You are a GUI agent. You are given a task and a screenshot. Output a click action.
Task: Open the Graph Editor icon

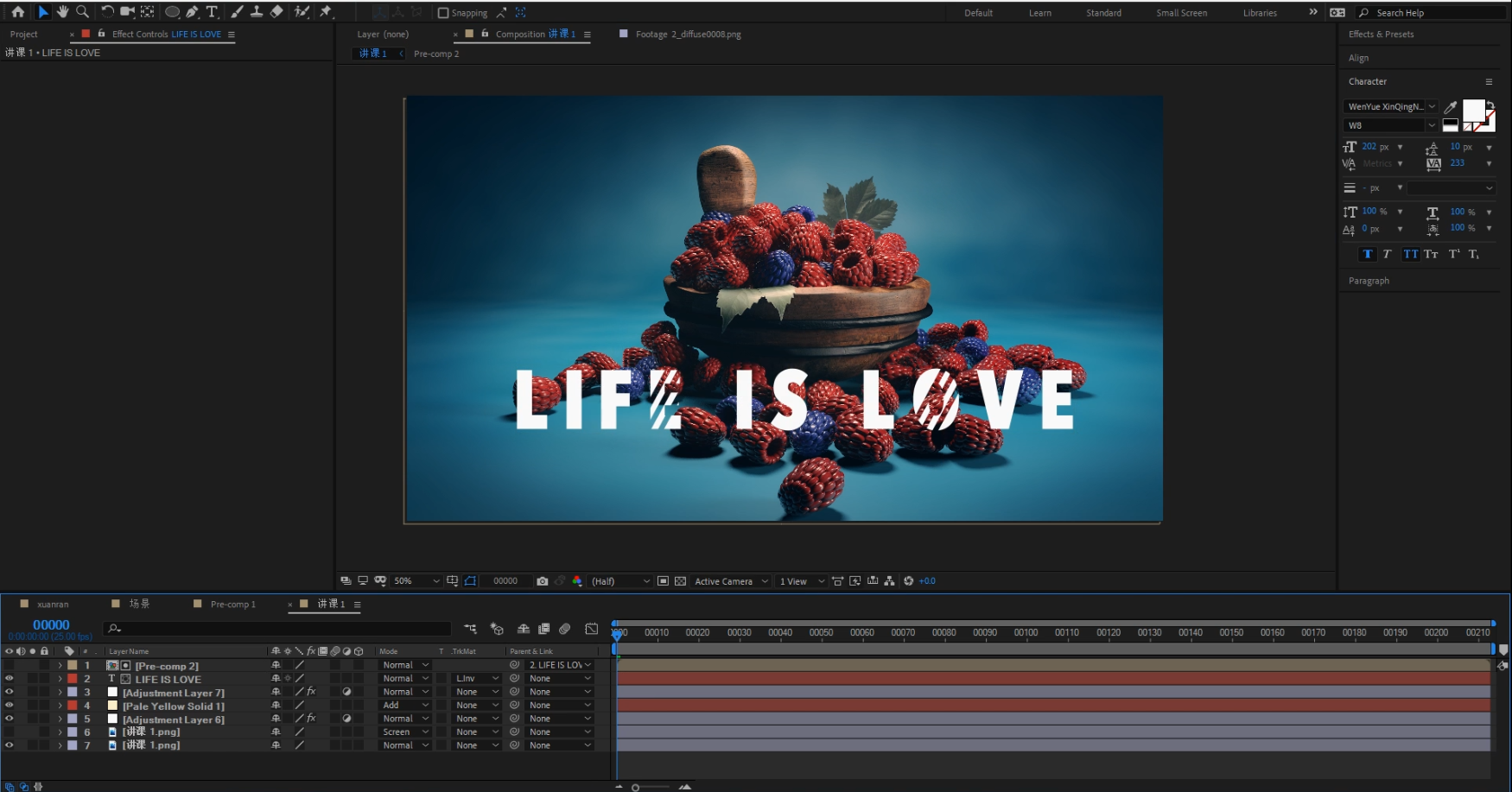pos(591,629)
